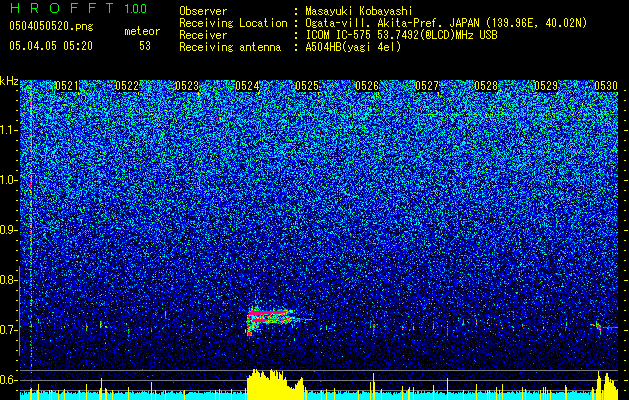Click the 0.8 kHz axis label

(8, 280)
